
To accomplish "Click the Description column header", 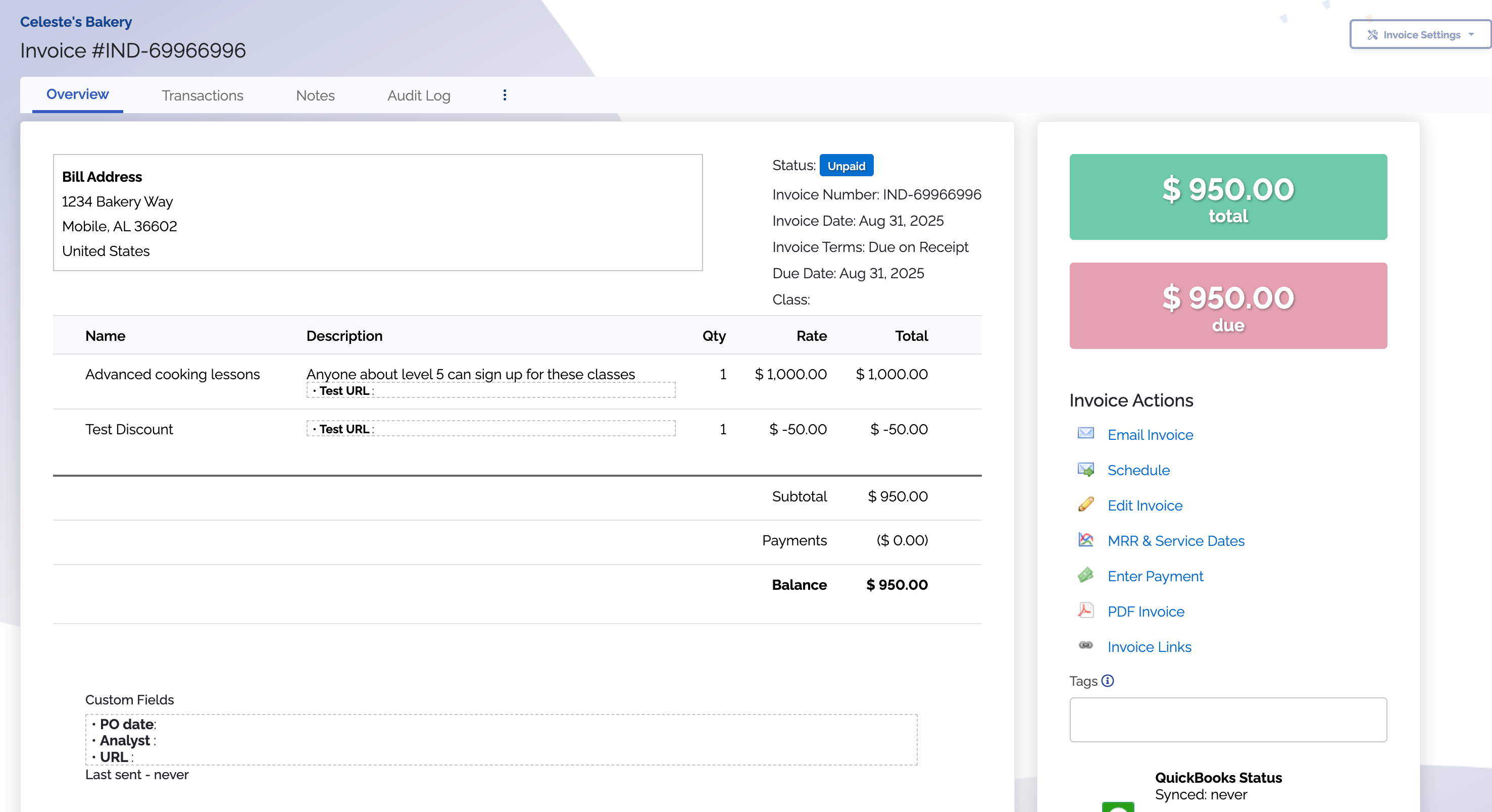I will [x=344, y=336].
